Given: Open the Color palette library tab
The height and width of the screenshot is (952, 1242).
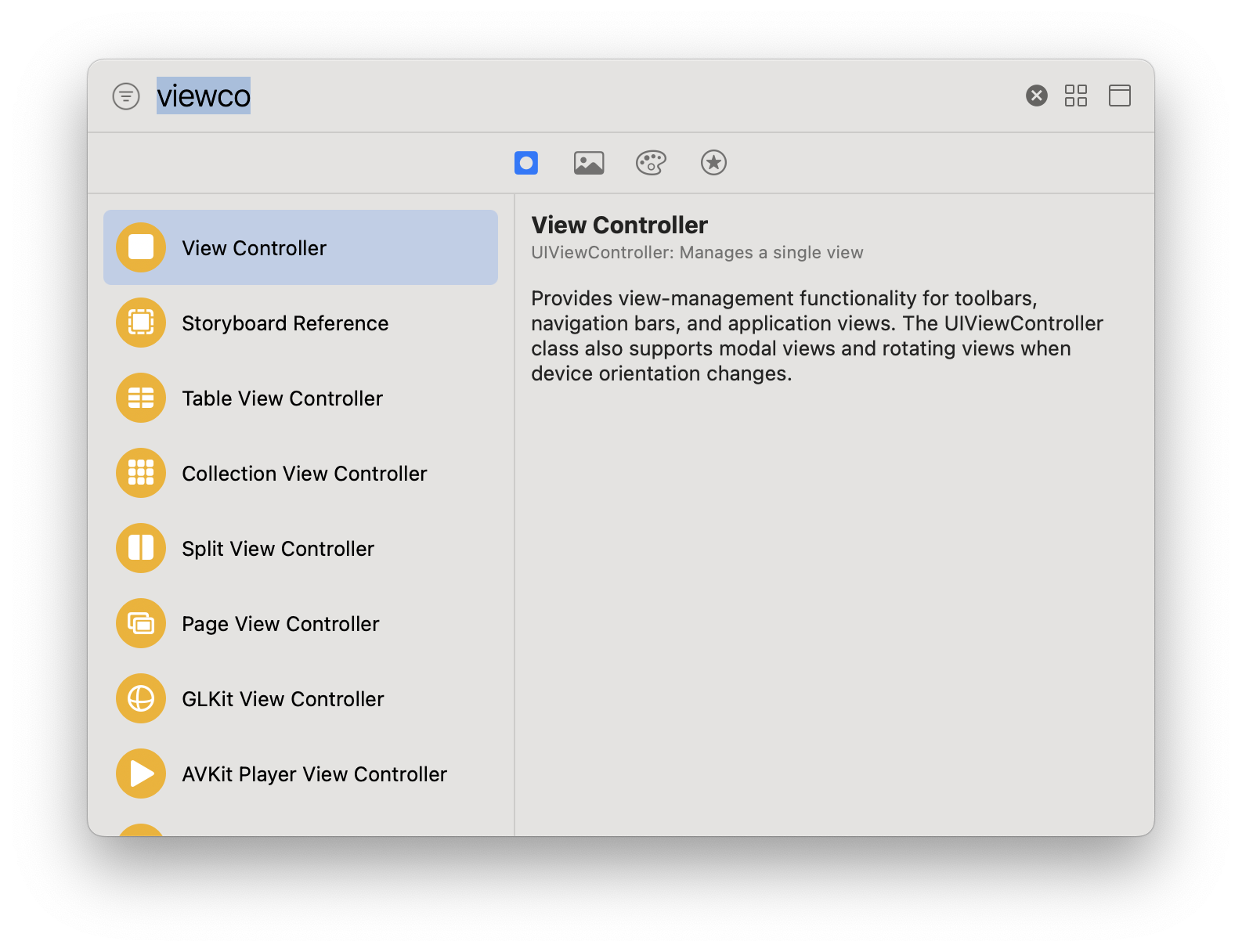Looking at the screenshot, I should pyautogui.click(x=651, y=163).
